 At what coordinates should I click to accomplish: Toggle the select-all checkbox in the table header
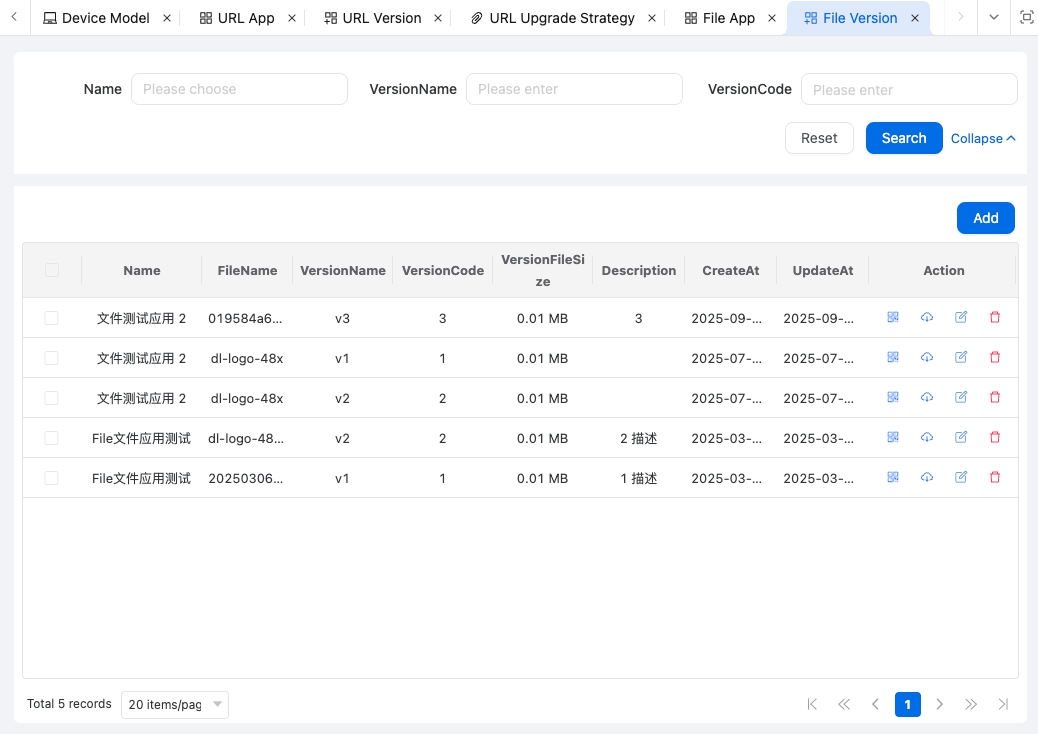pos(52,270)
